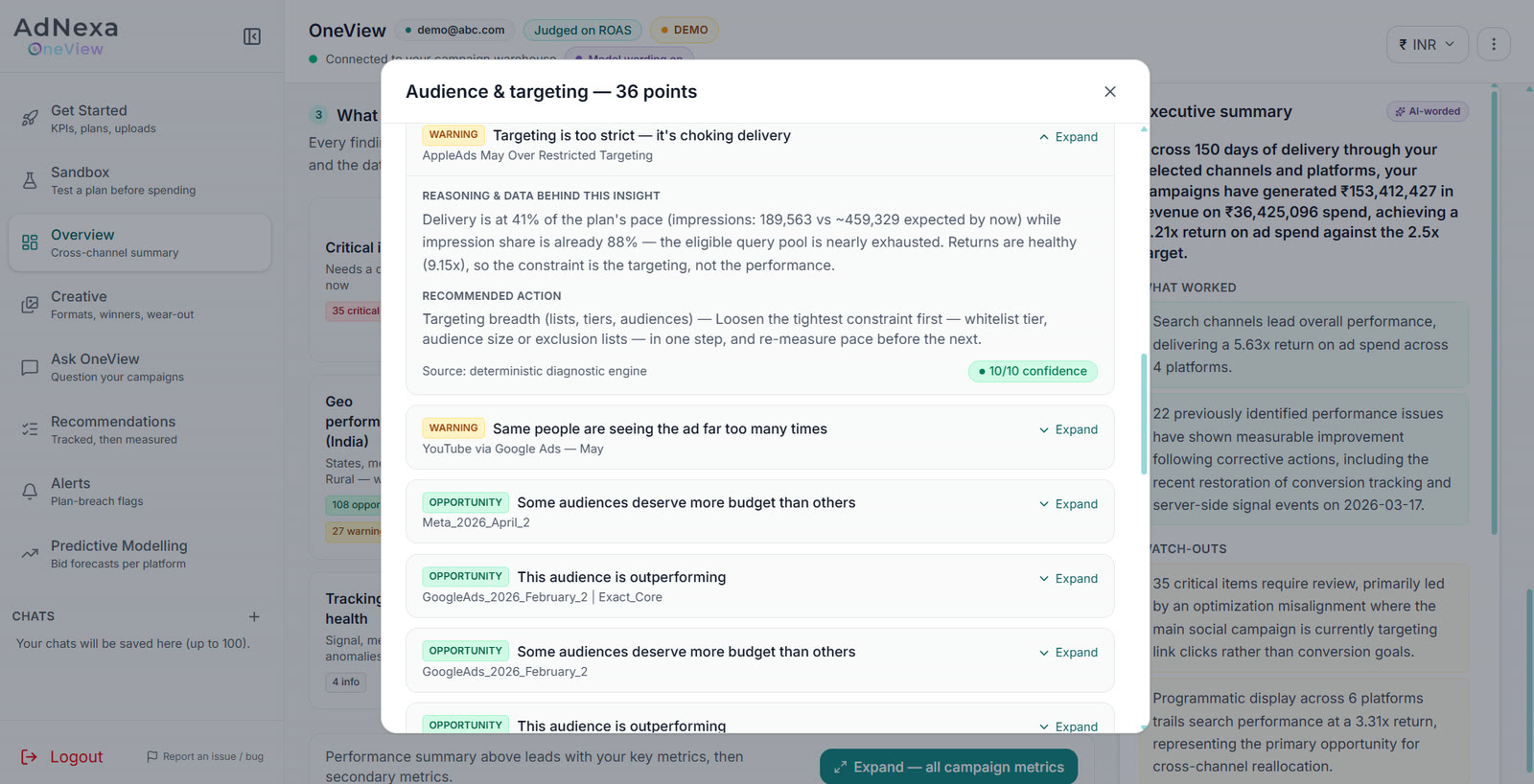1534x784 pixels.
Task: Add a new chat with the plus icon
Action: [x=254, y=616]
